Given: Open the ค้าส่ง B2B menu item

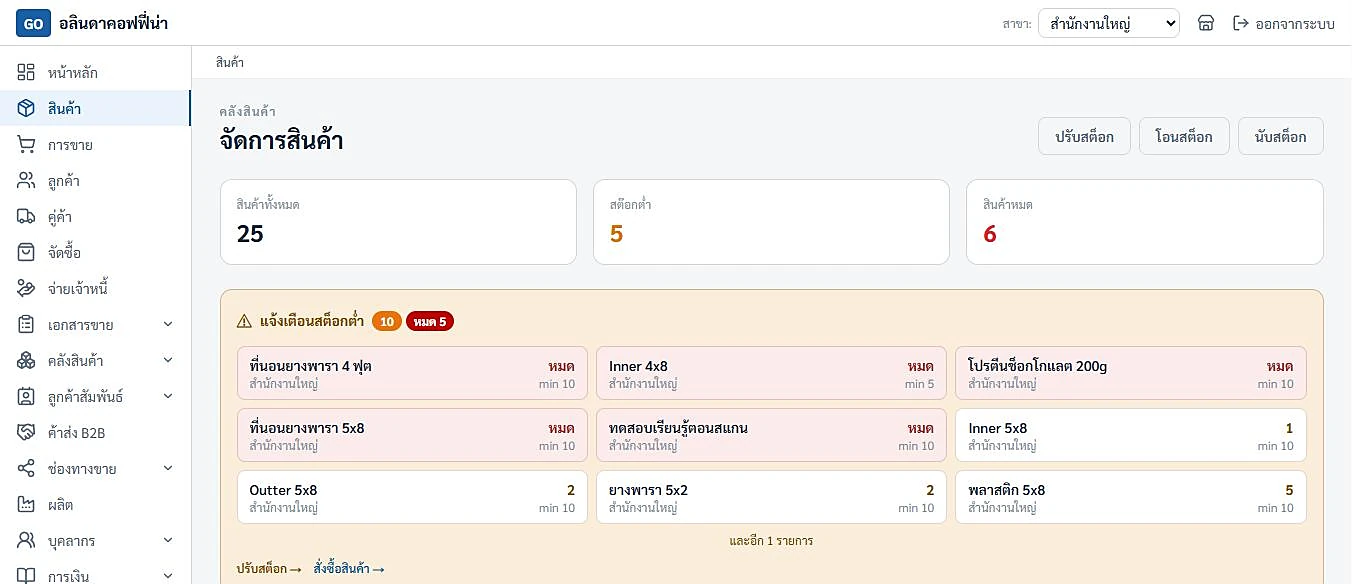Looking at the screenshot, I should [x=95, y=433].
